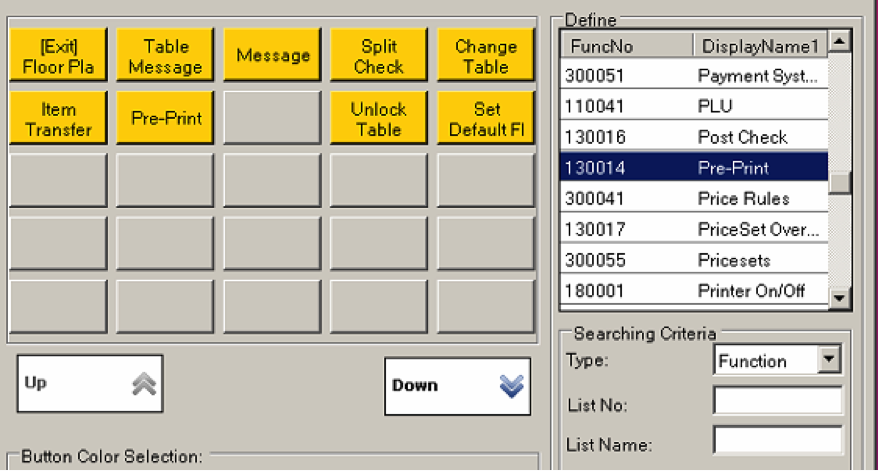This screenshot has height=471, width=879.
Task: Sort by DisplayName1 column header
Action: pos(760,45)
